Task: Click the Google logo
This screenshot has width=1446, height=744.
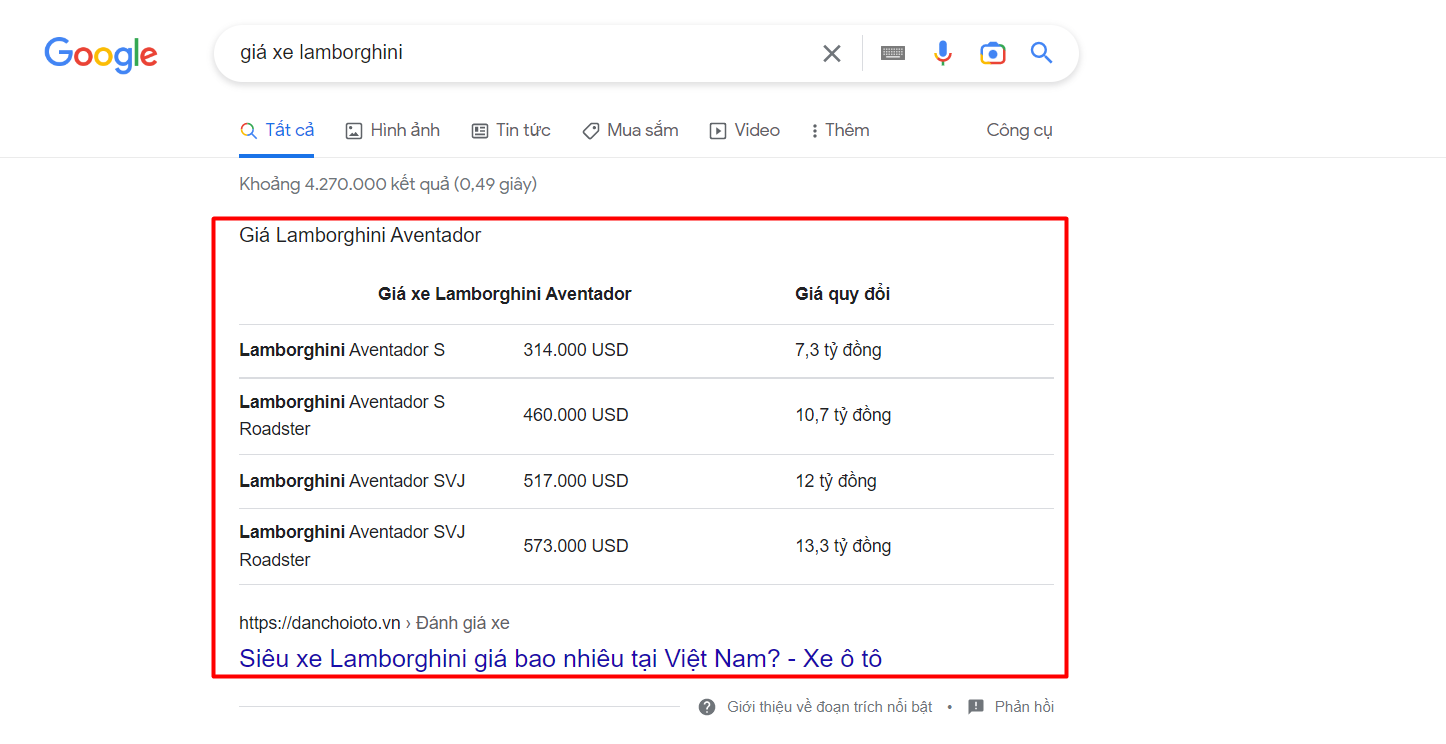Action: pyautogui.click(x=101, y=55)
